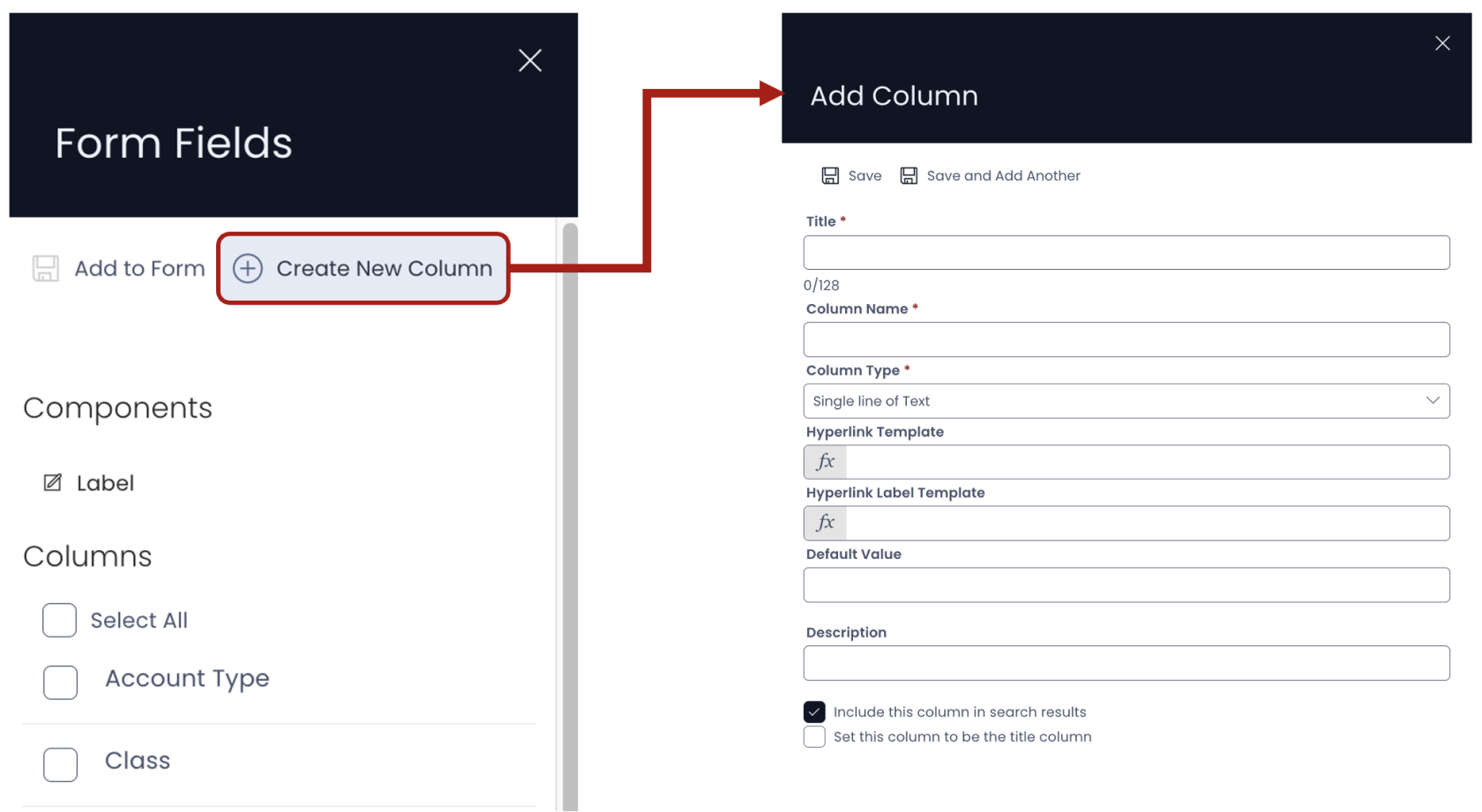Check the Select All checkbox
1482x812 pixels.
click(x=59, y=620)
